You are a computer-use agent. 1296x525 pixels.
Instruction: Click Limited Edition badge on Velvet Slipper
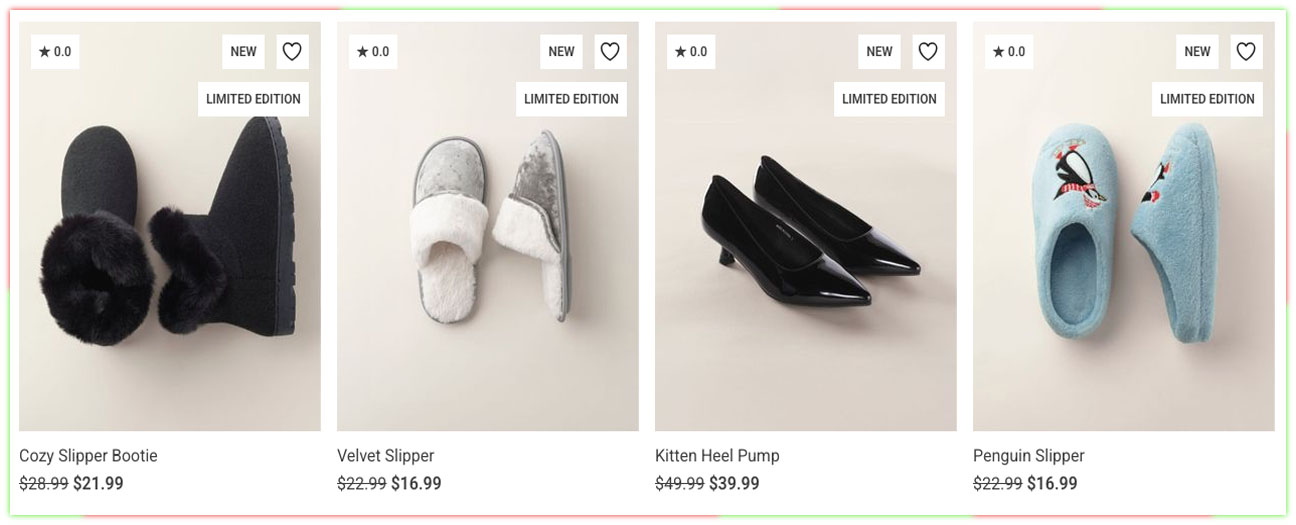(571, 99)
